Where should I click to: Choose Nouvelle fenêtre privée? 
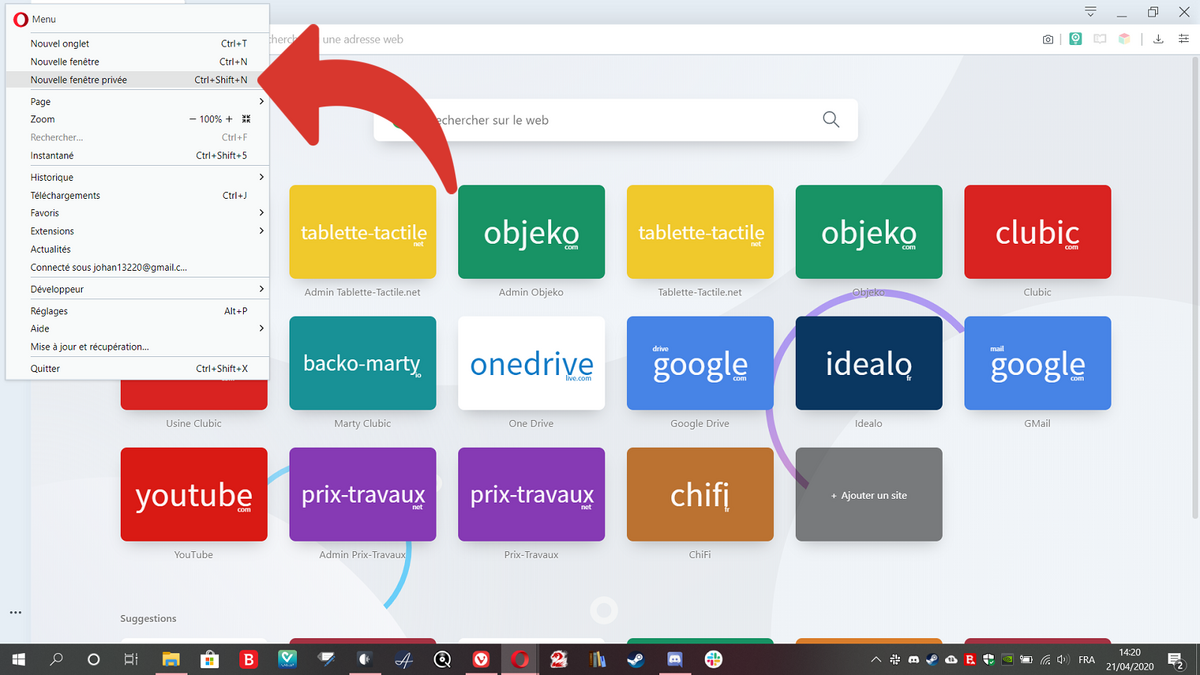[137, 80]
